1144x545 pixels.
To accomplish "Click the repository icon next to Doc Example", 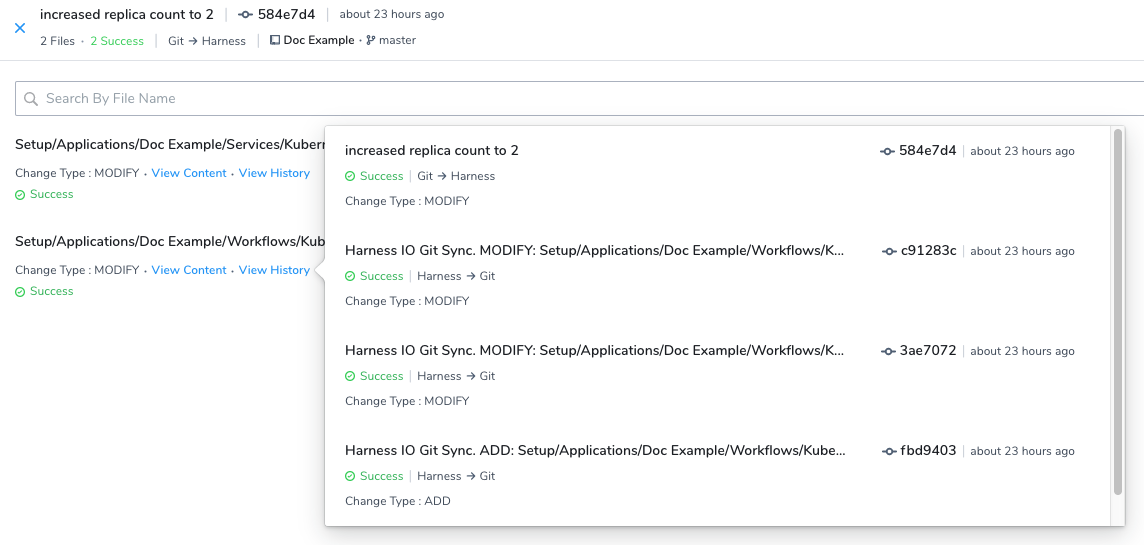I will pyautogui.click(x=275, y=41).
